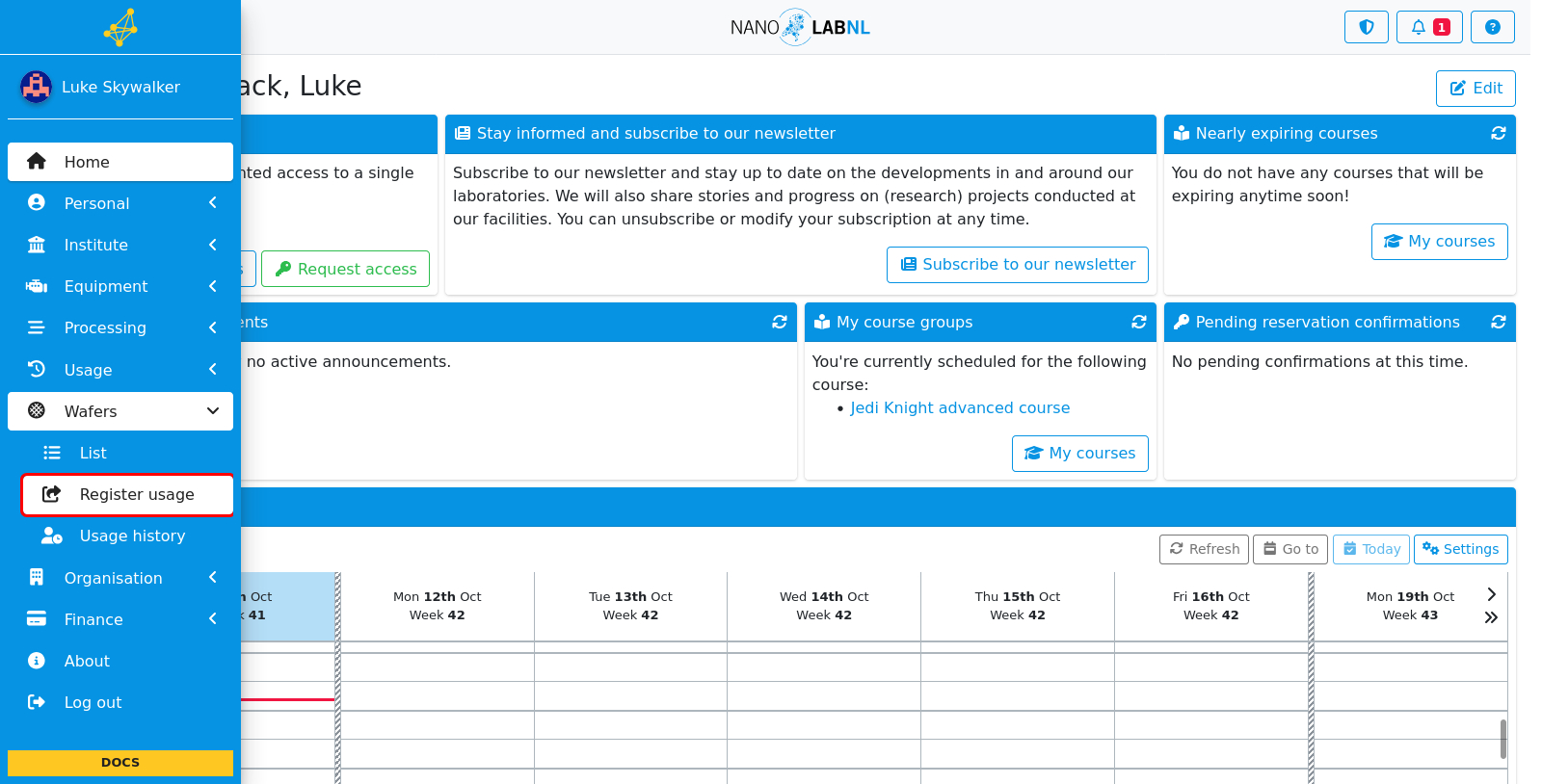Open the help question mark icon
Screen dimensions: 1542x784
(1492, 27)
